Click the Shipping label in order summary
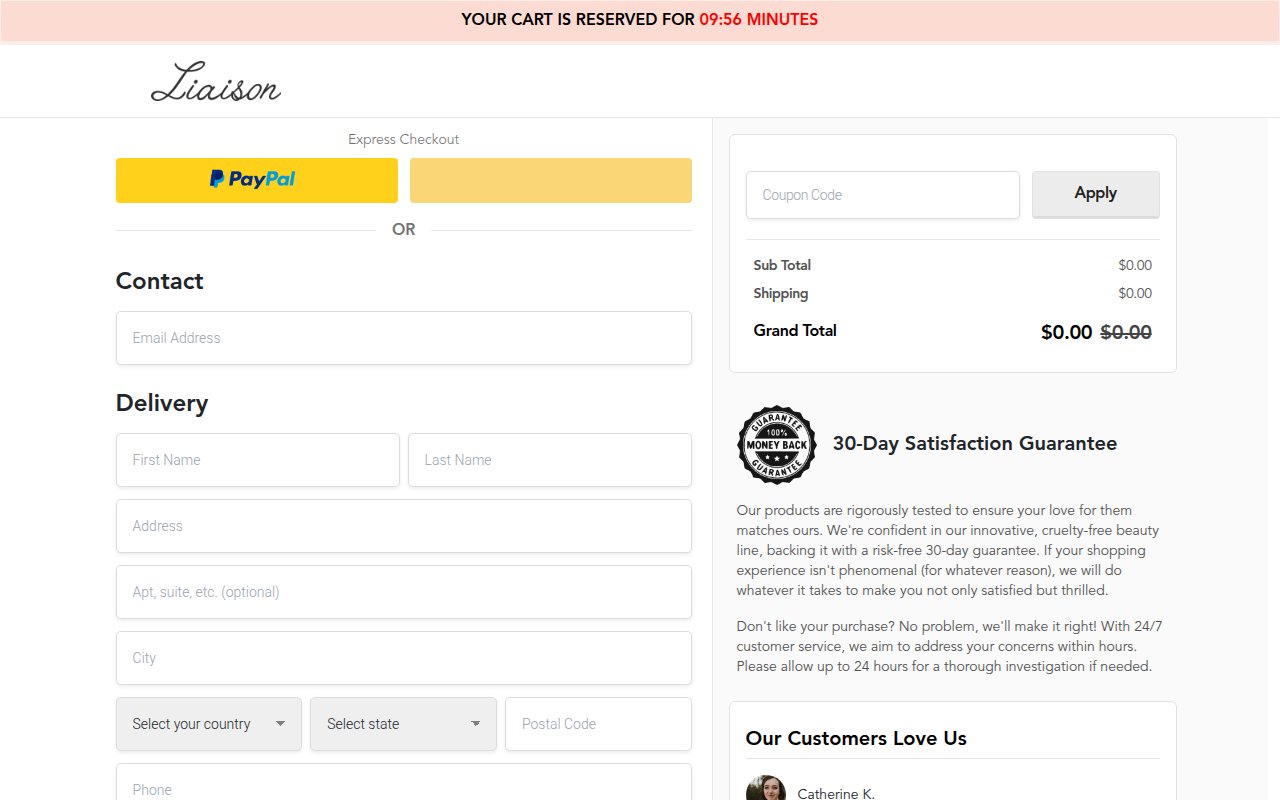 [x=781, y=293]
